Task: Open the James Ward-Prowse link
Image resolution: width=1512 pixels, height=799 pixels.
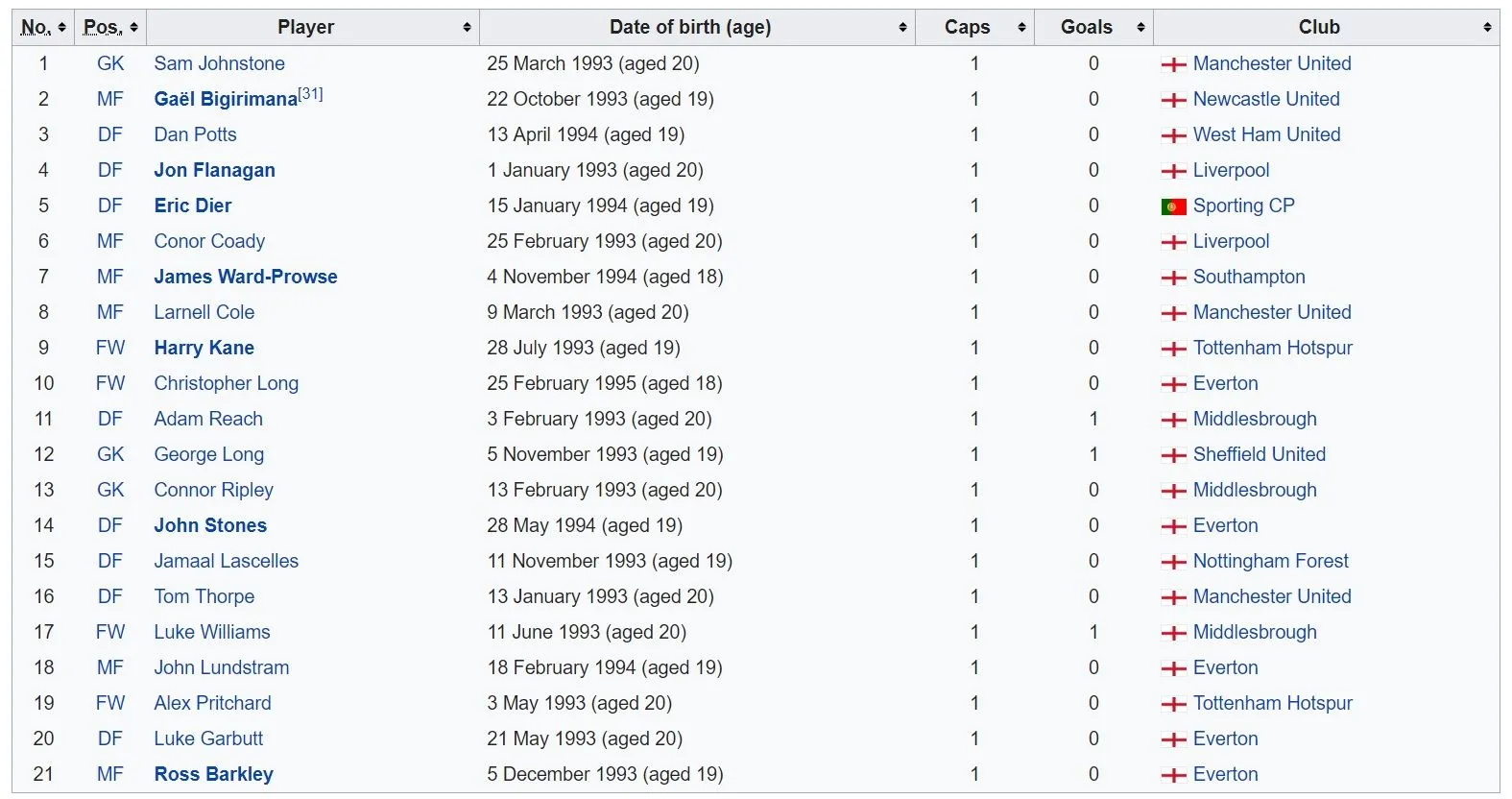Action: 246,277
